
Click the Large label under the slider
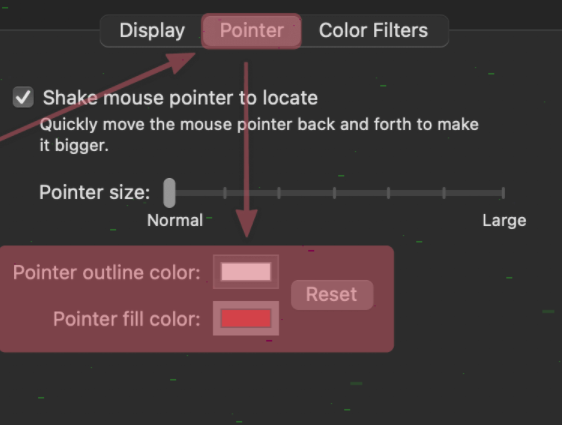pyautogui.click(x=504, y=221)
